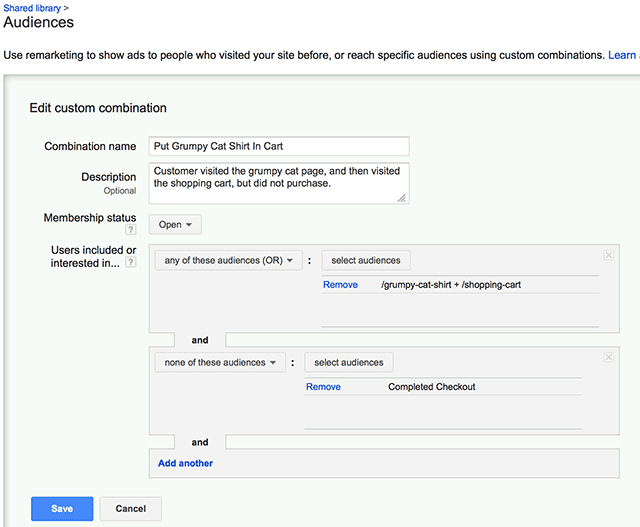Open the 'Learn' more link
640x527 pixels.
pos(622,55)
